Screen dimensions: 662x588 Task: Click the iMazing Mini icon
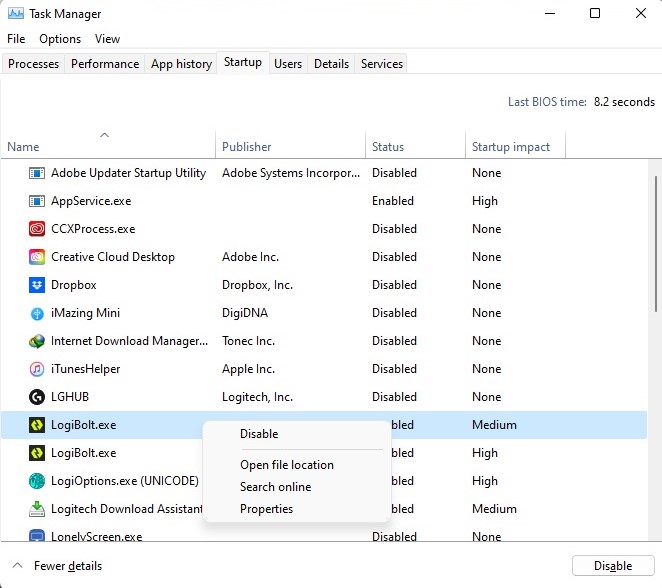pyautogui.click(x=37, y=313)
